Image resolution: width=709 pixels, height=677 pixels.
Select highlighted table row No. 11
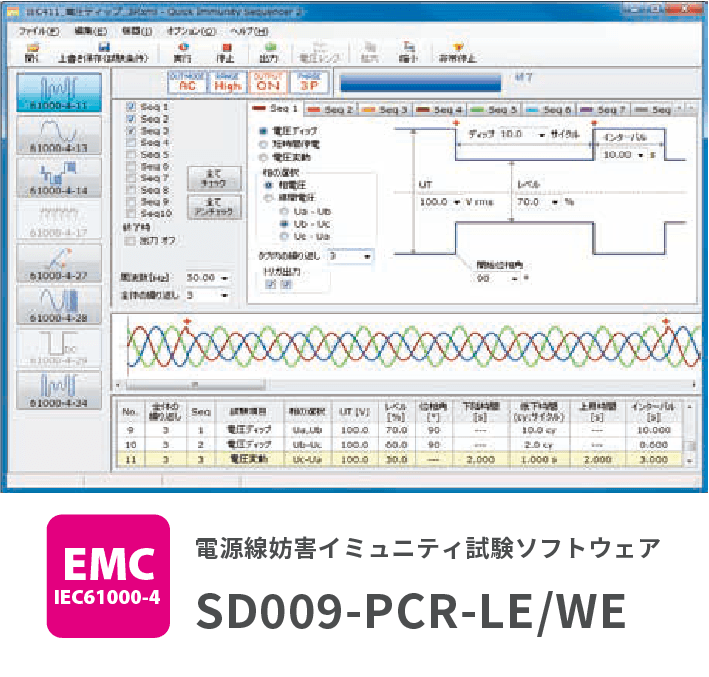399,459
